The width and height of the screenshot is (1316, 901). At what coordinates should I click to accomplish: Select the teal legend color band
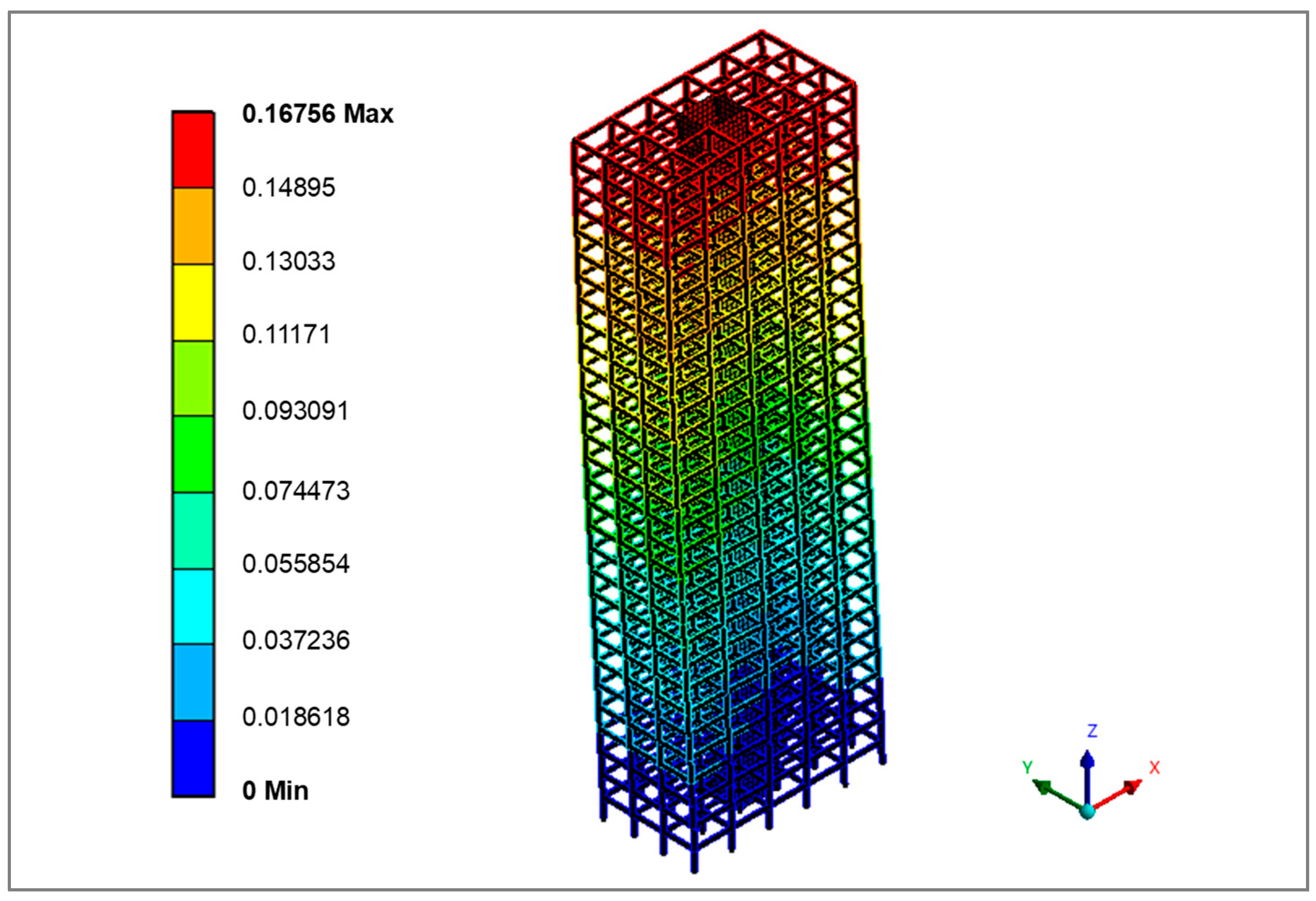coord(193,531)
